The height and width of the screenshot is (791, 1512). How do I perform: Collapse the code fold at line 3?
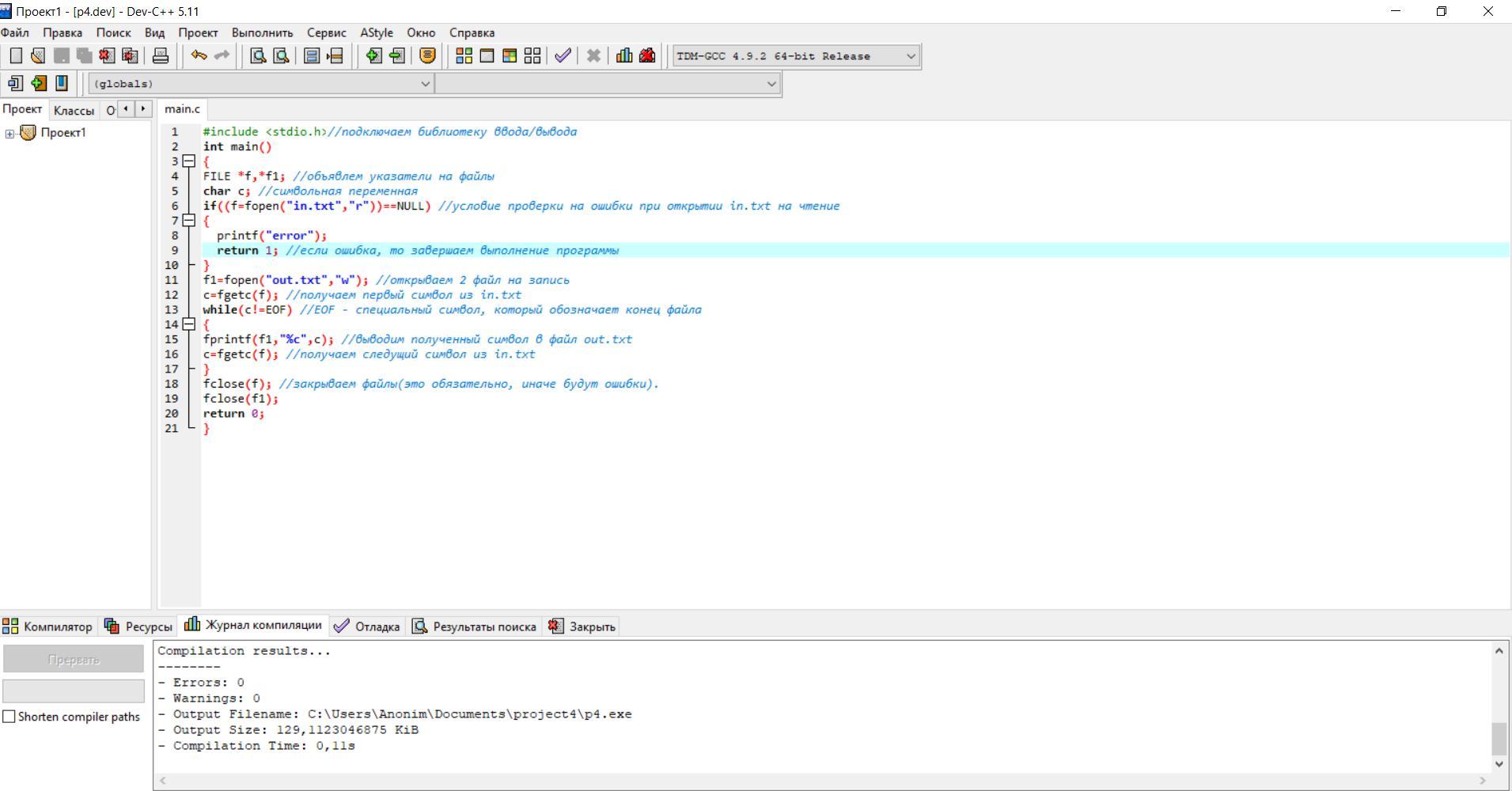[x=188, y=161]
